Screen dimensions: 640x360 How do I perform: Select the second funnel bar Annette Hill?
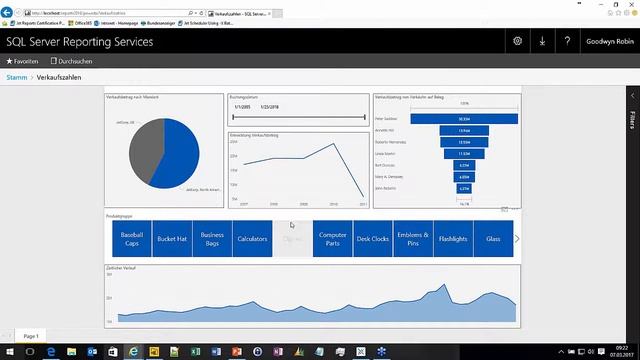(464, 131)
